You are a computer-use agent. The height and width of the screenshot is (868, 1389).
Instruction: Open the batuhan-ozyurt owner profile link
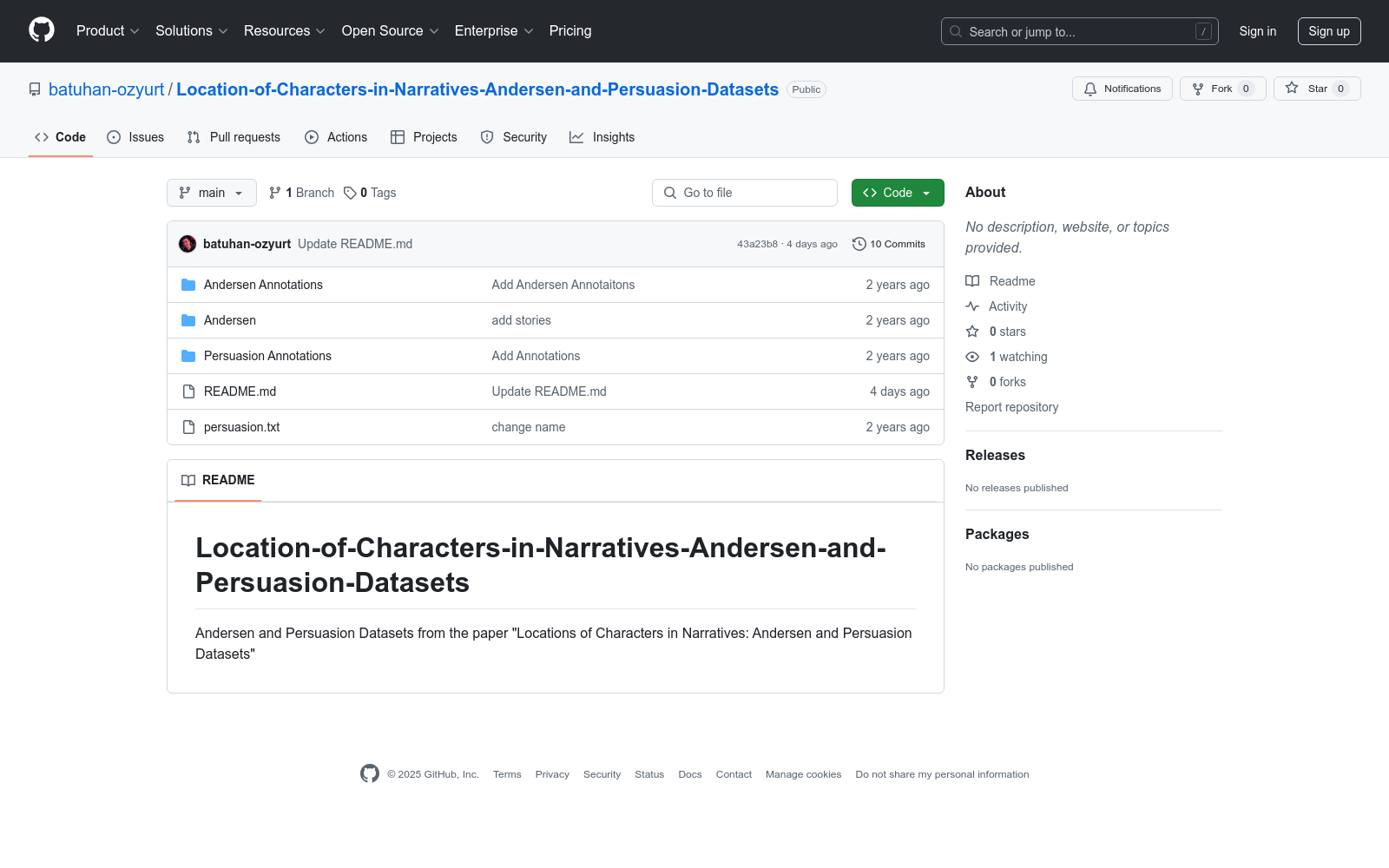(x=107, y=89)
